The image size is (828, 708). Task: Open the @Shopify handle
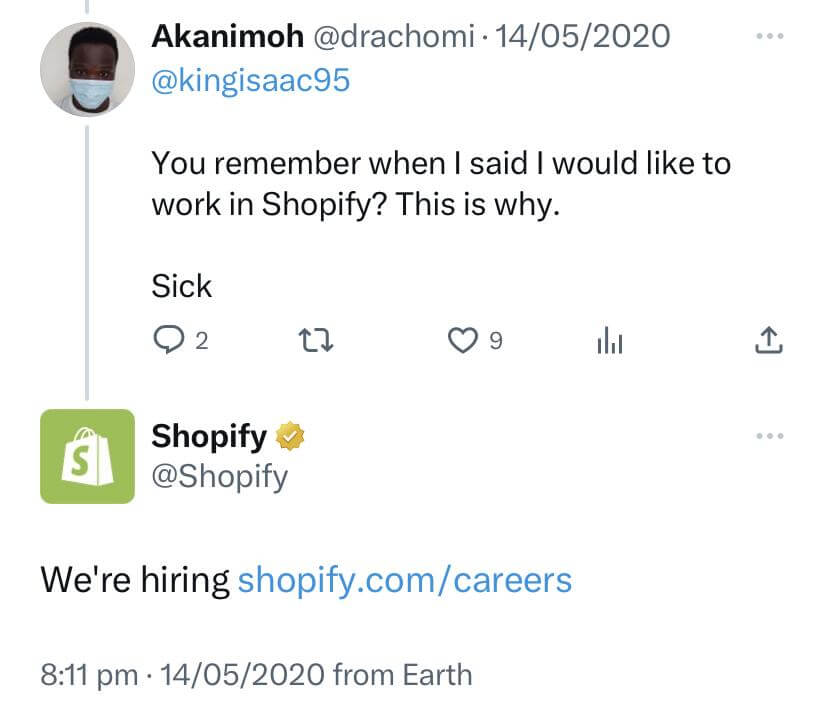coord(219,476)
